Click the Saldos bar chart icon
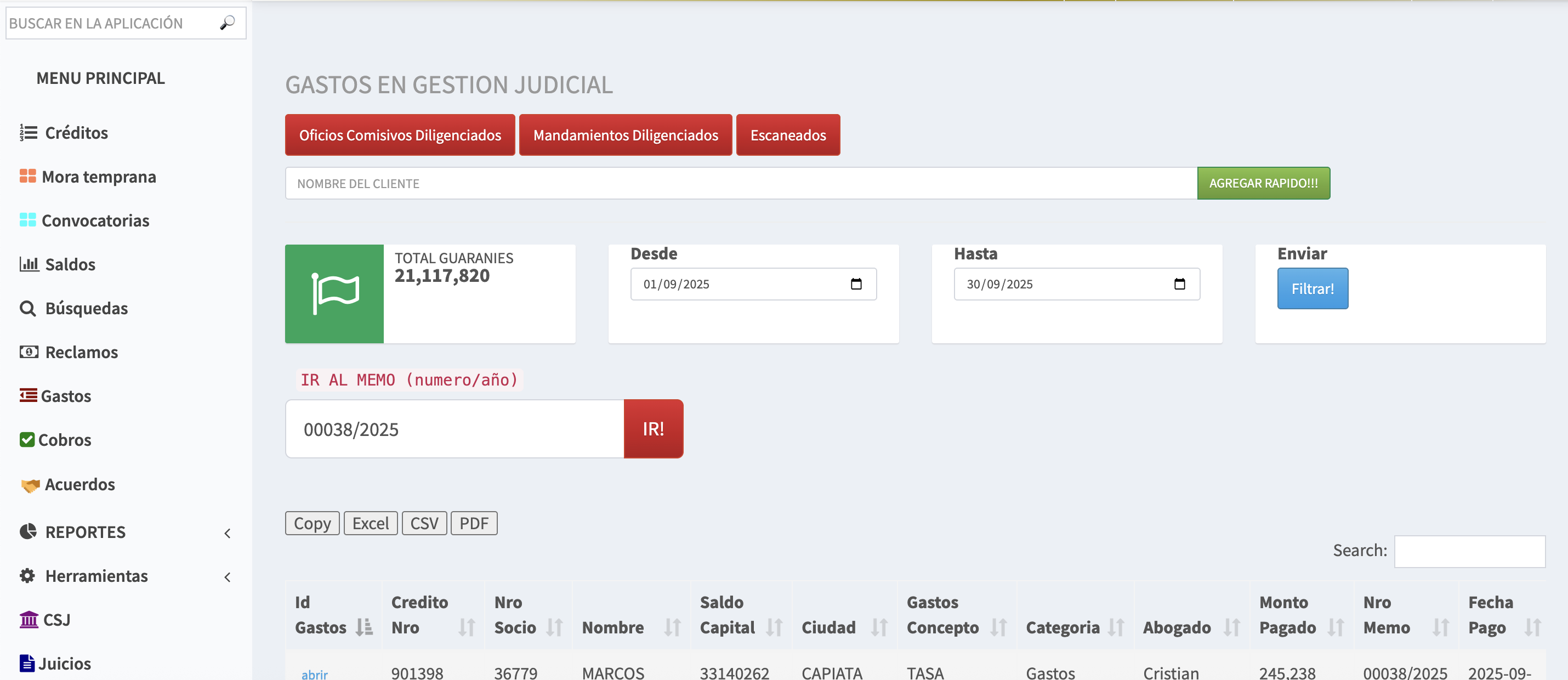Image resolution: width=1568 pixels, height=680 pixels. (29, 264)
